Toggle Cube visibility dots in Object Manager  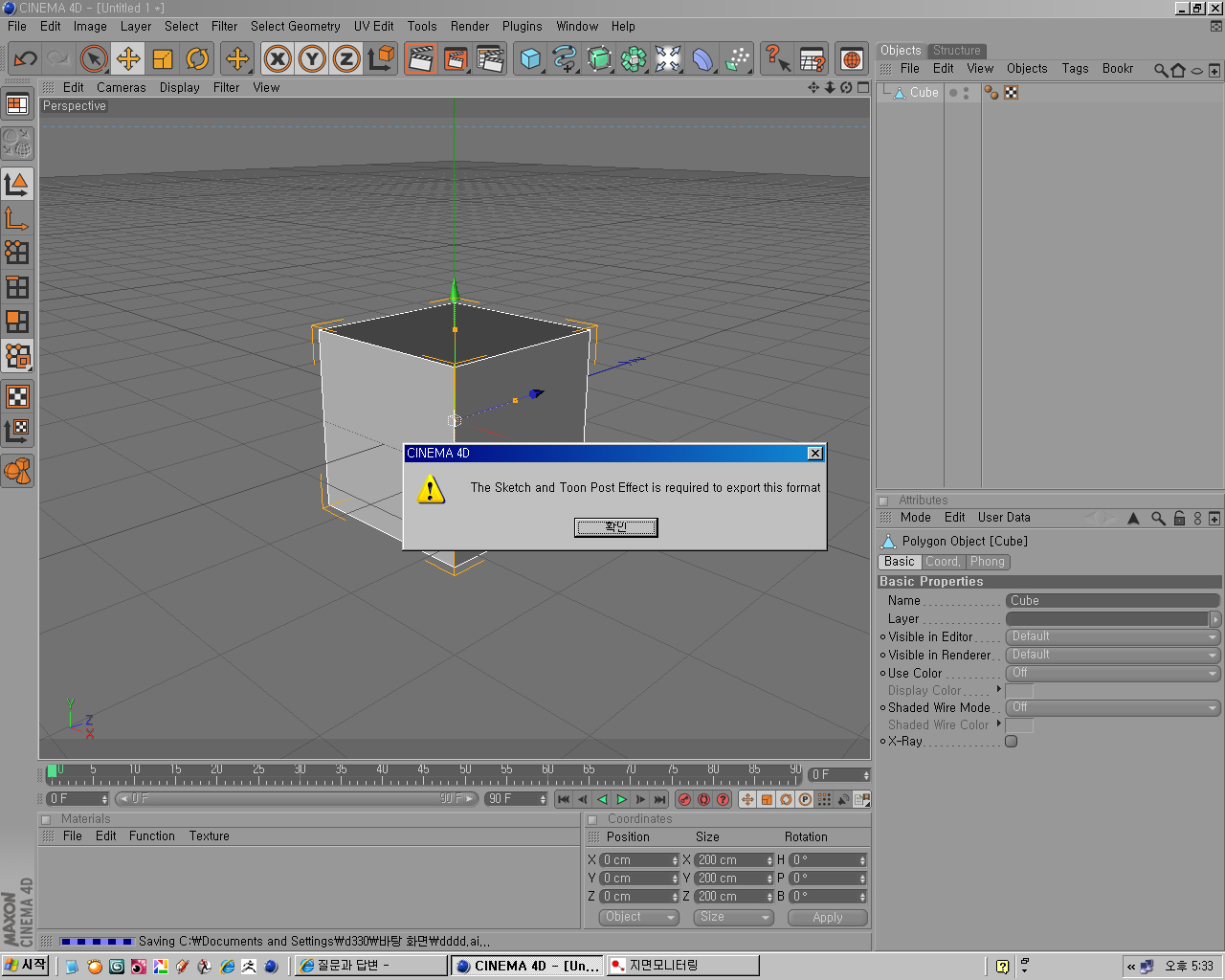click(966, 93)
